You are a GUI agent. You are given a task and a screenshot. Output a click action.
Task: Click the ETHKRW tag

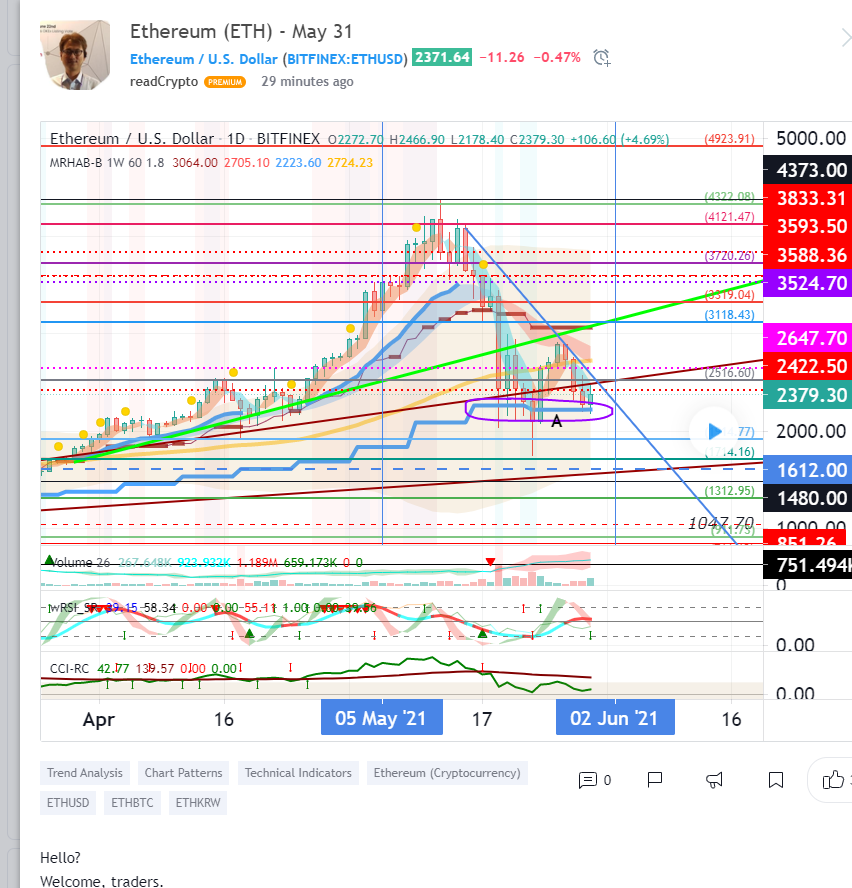pos(197,802)
